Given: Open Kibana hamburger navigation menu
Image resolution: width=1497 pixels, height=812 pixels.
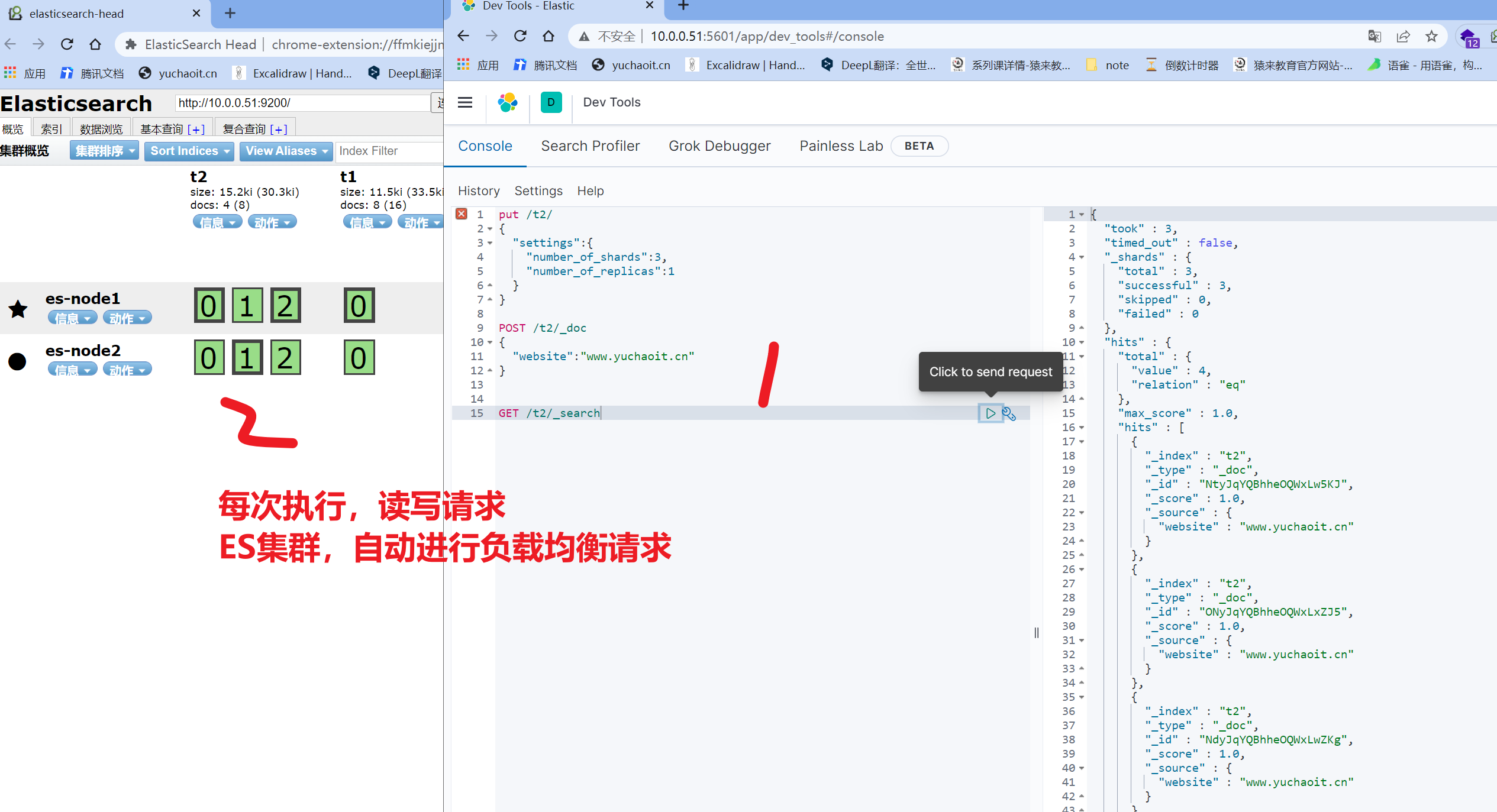Looking at the screenshot, I should pyautogui.click(x=465, y=102).
